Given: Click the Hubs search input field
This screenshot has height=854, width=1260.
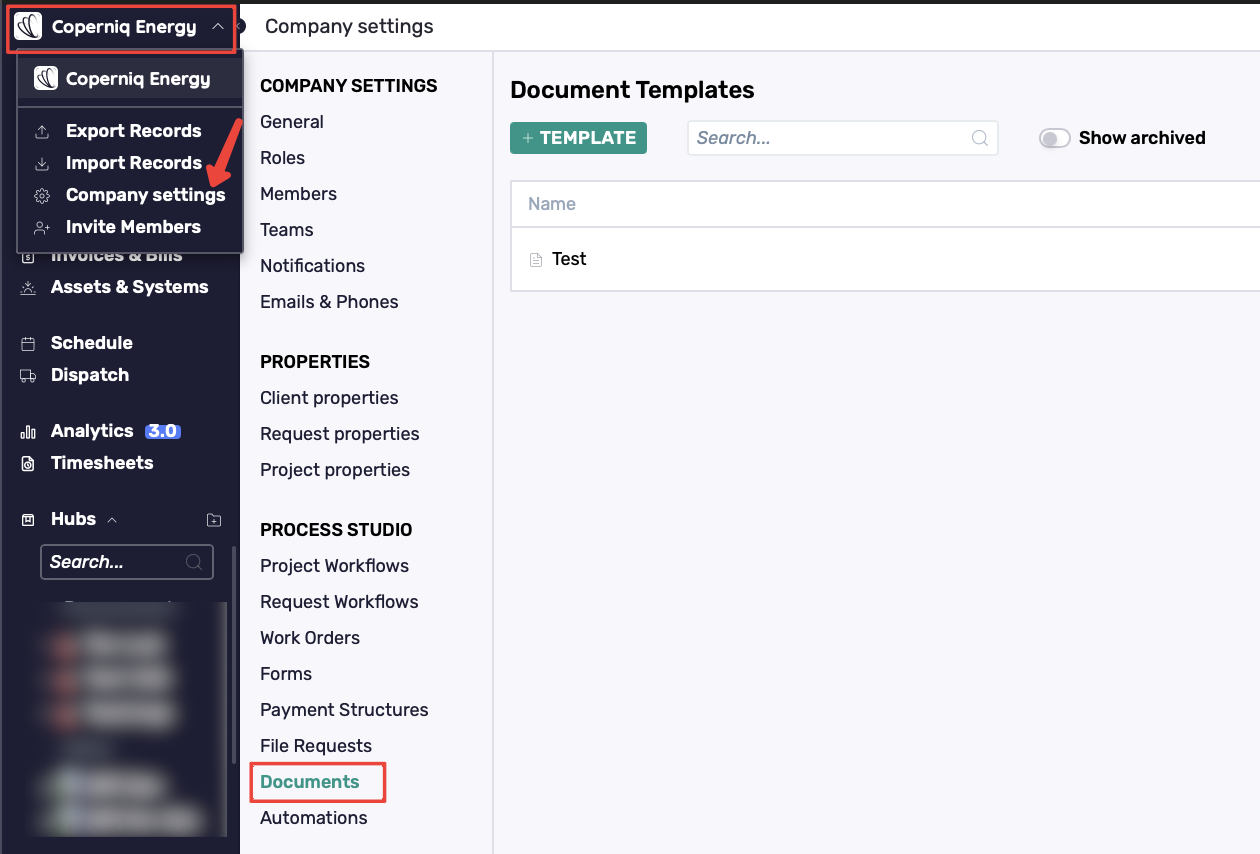Looking at the screenshot, I should (x=127, y=562).
